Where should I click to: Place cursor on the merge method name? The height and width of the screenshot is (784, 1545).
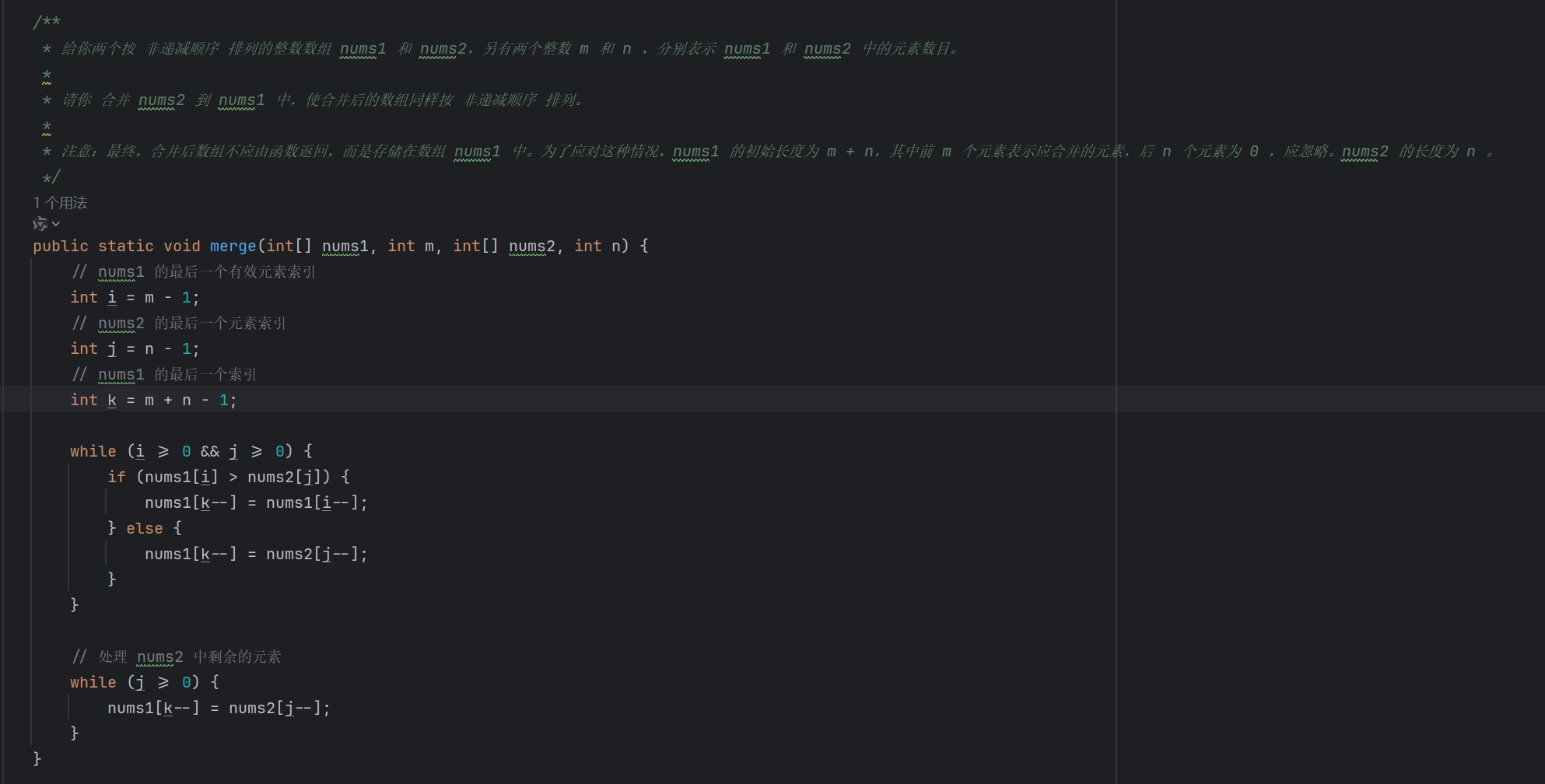(233, 247)
